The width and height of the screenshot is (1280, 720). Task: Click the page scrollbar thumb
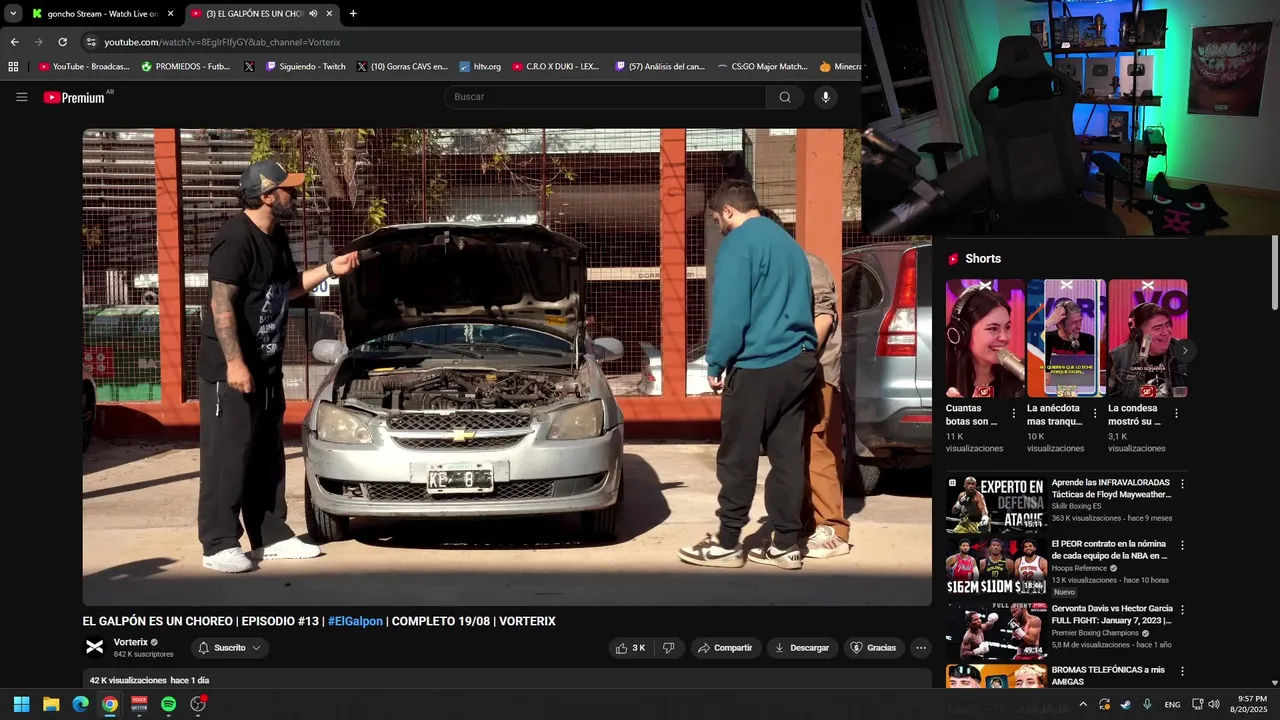click(1274, 273)
